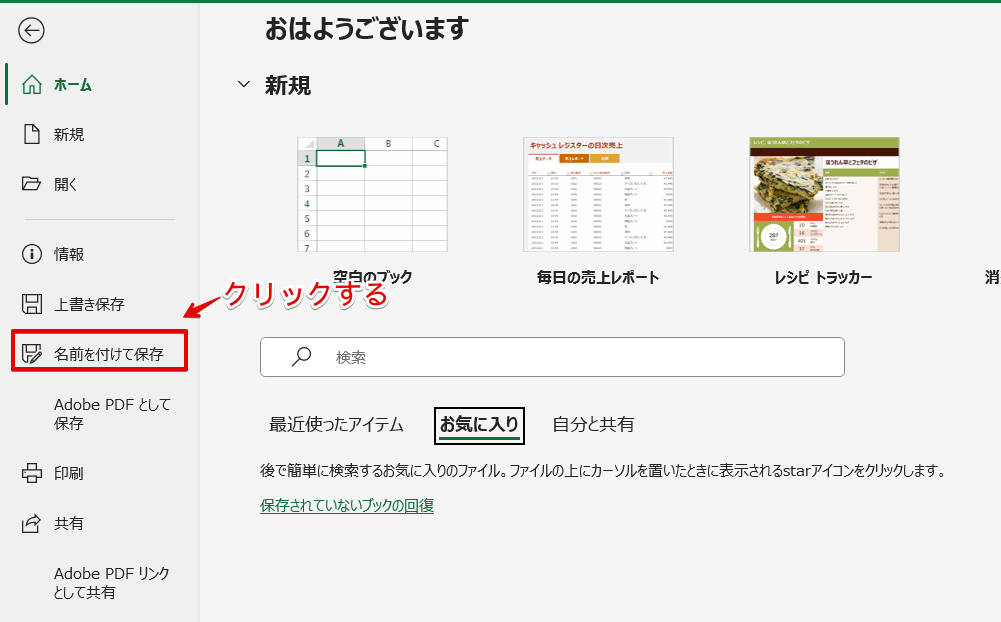Screen dimensions: 1001x622
Task: Open the 毎日の売上レポート template
Action: point(597,192)
